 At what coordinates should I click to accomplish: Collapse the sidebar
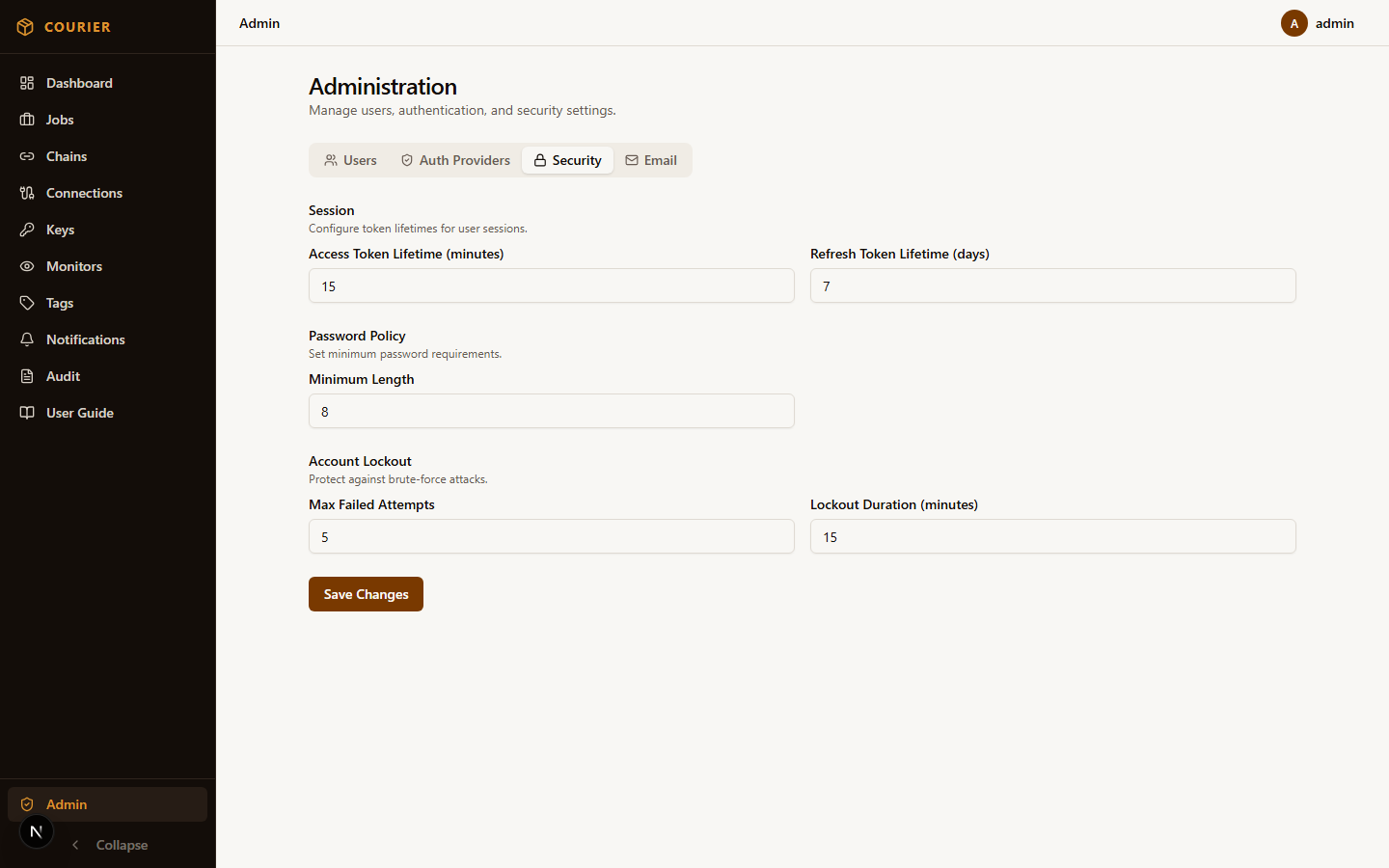(110, 845)
